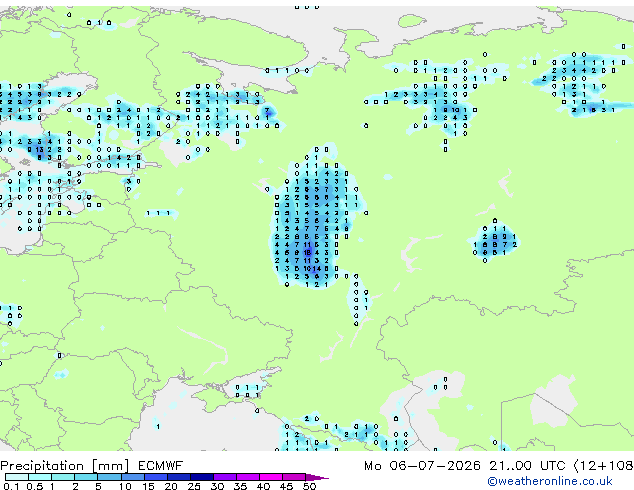Select the 5–10 mm legend swatch
The height and width of the screenshot is (490, 634).
click(109, 477)
